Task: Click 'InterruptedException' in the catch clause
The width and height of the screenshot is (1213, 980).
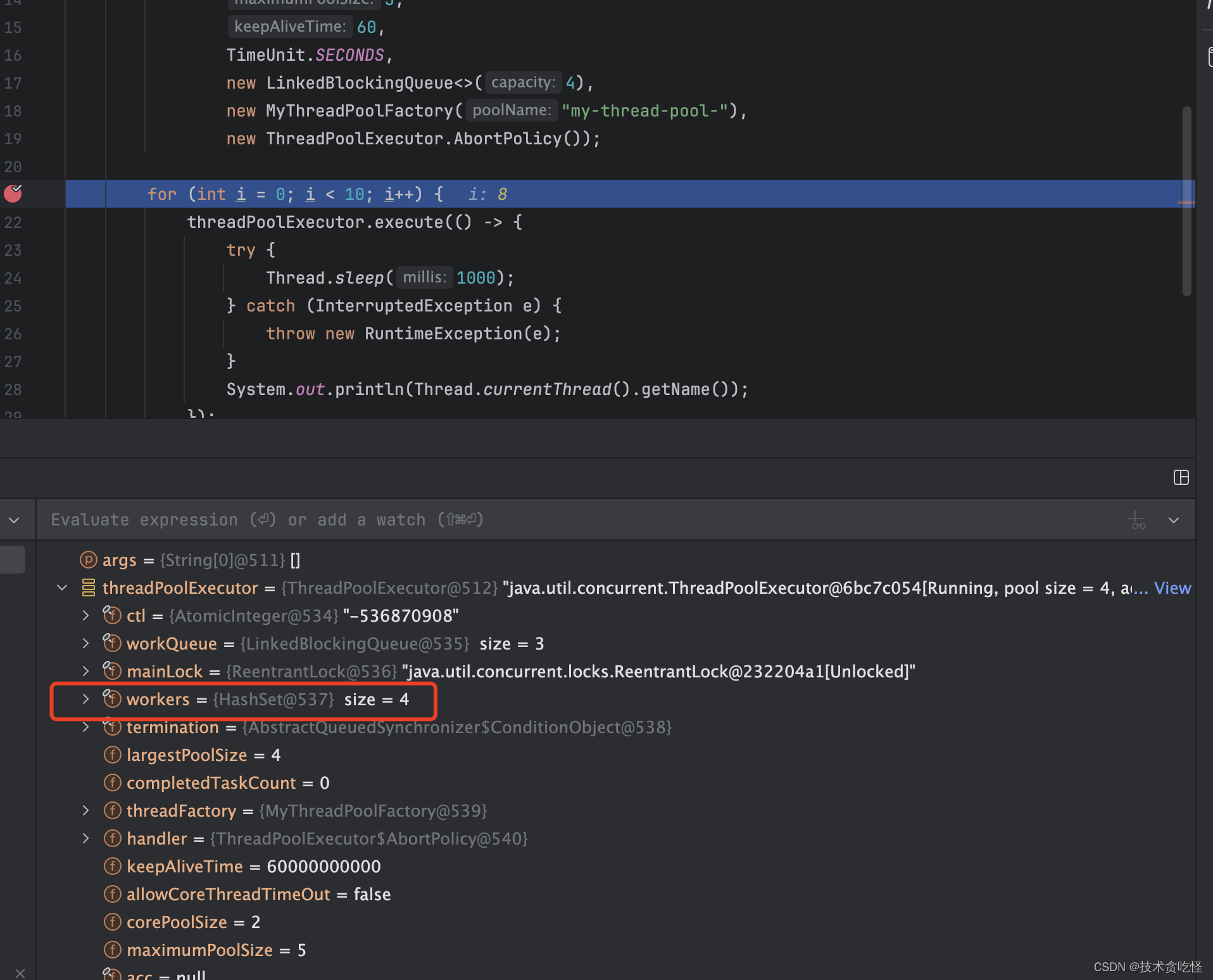Action: (x=413, y=306)
